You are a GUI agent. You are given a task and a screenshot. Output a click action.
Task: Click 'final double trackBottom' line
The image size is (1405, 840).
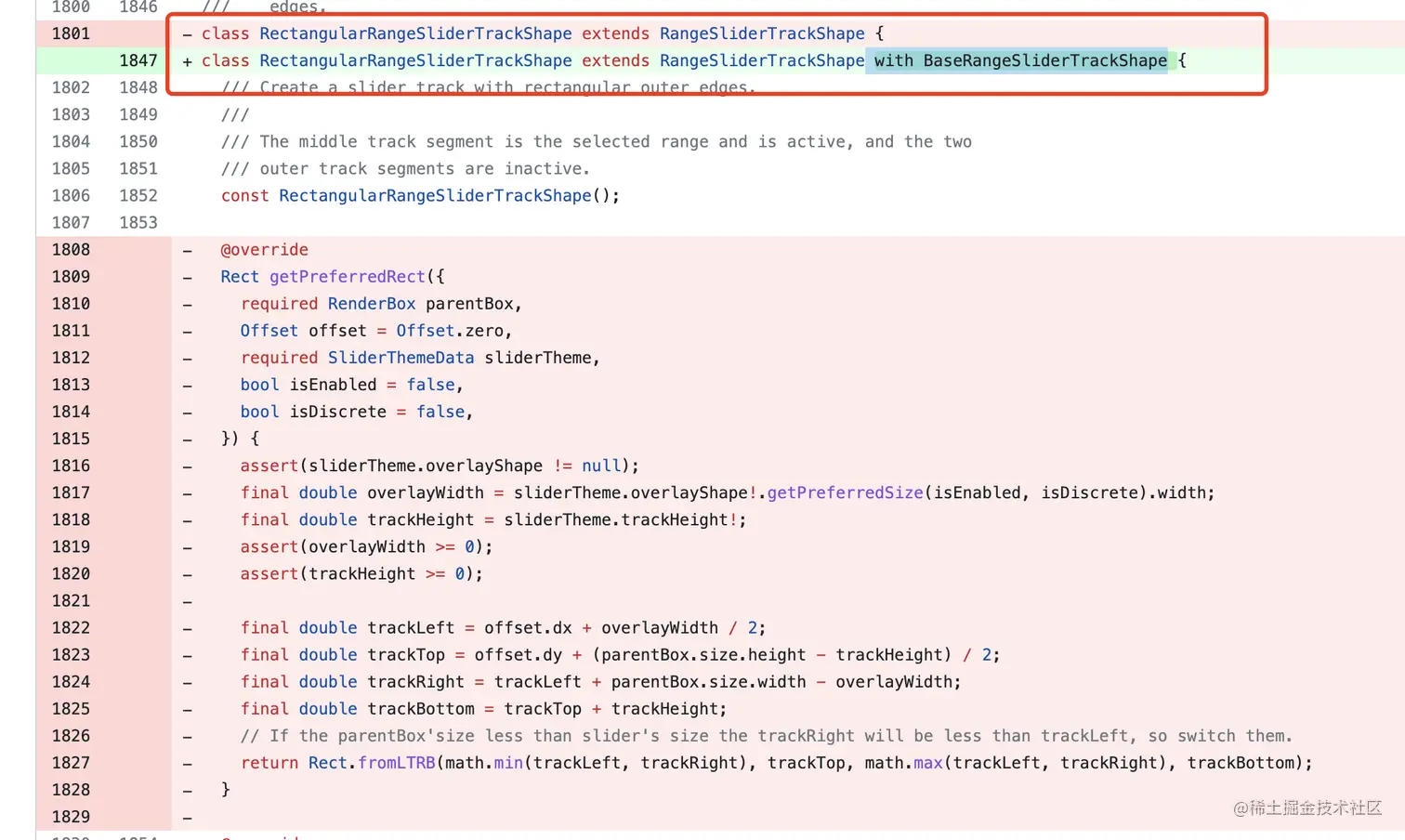[483, 708]
